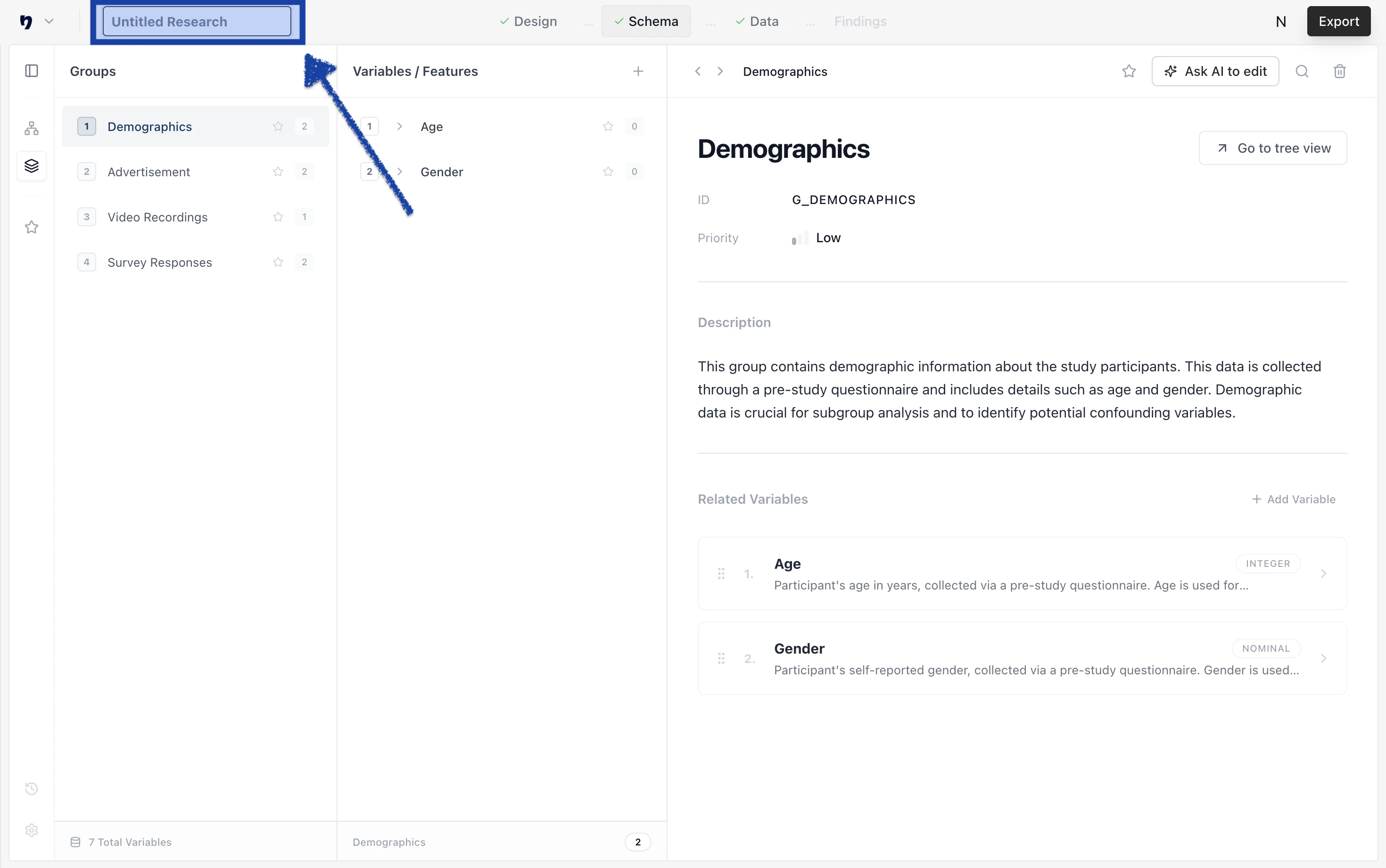Open the Gender related variable card
The image size is (1386, 868).
1022,658
